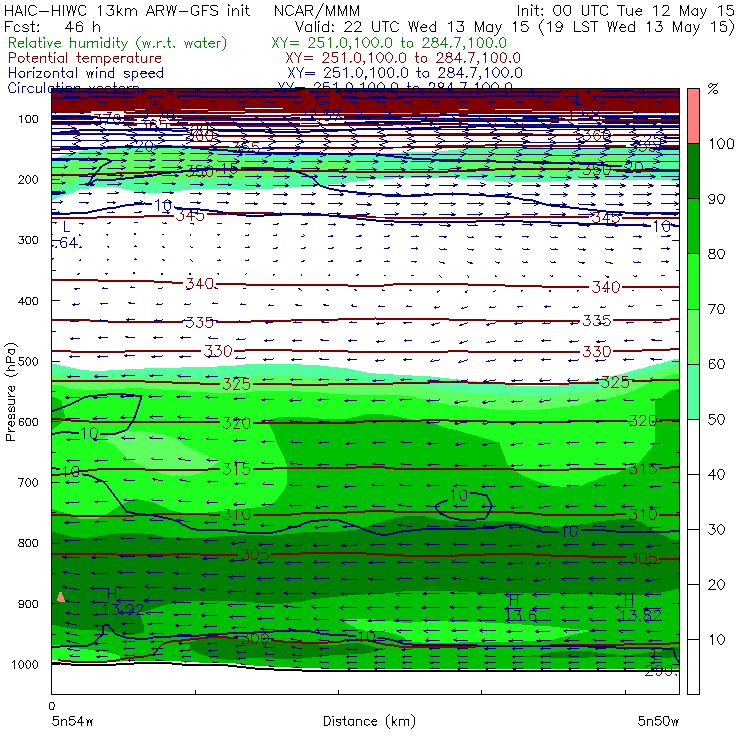Click the closed blue '10' wind contour near 740 hPa
The image size is (740, 740).
pyautogui.click(x=463, y=505)
